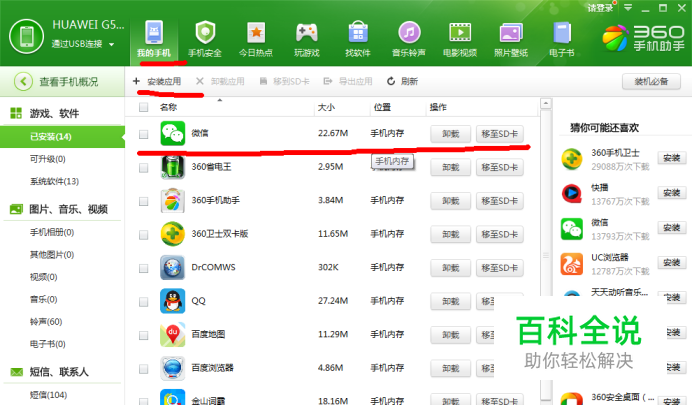The width and height of the screenshot is (692, 405).
Task: Click the HUAWEI phone device icon
Action: 26,36
